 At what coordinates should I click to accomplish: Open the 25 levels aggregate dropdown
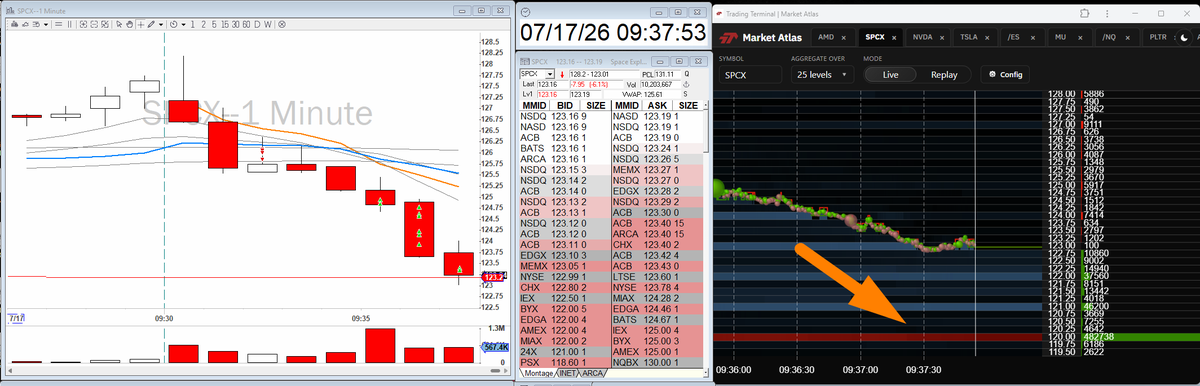pyautogui.click(x=822, y=75)
